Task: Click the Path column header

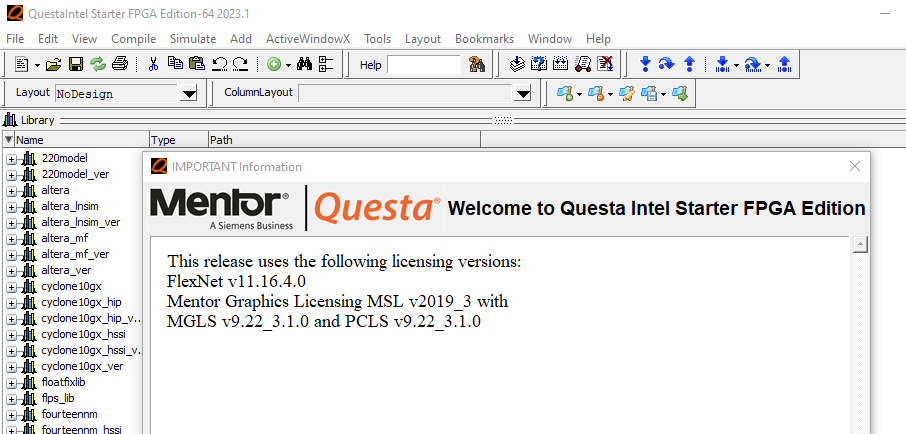Action: [344, 139]
